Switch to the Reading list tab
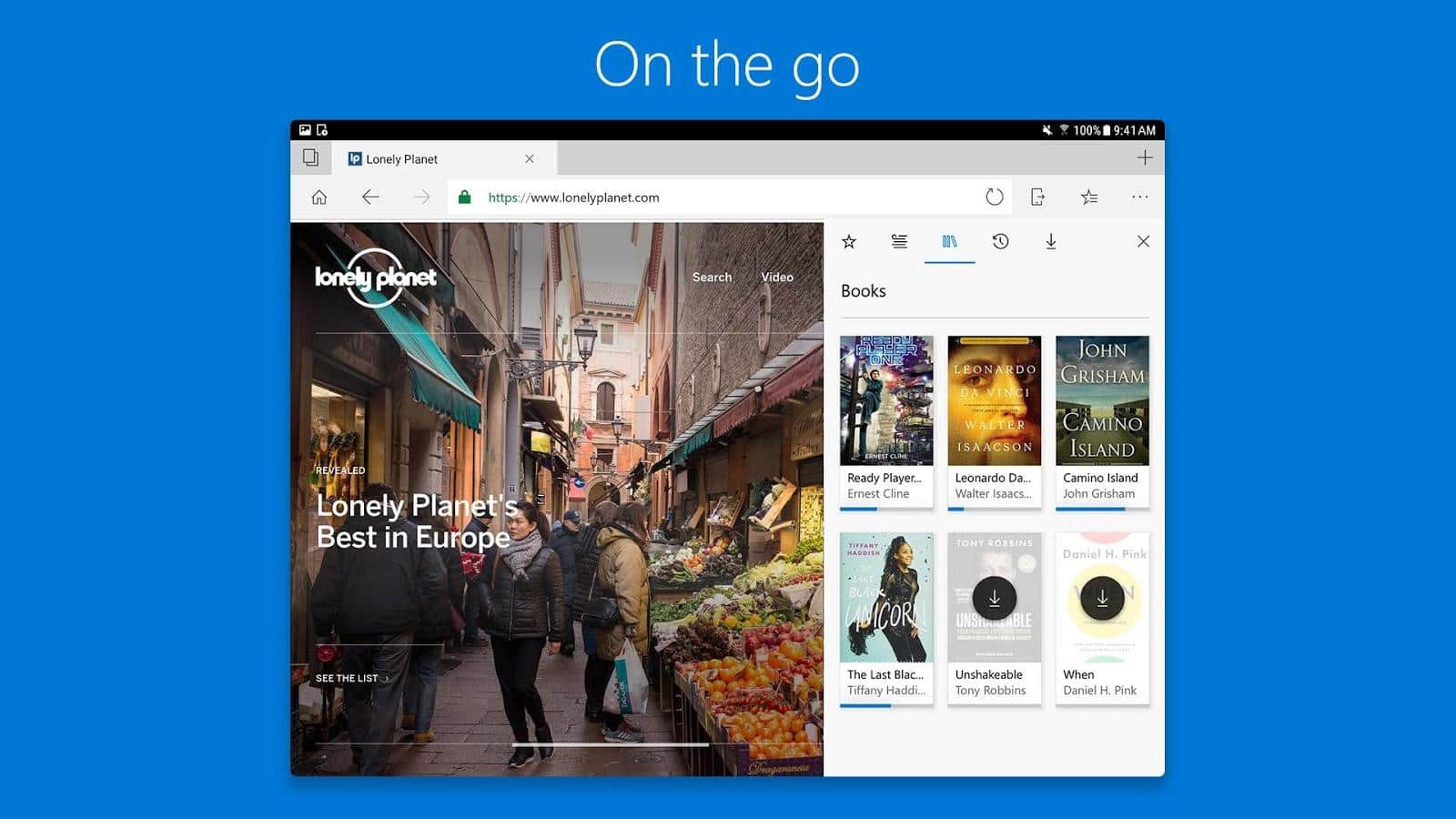This screenshot has height=819, width=1456. (x=899, y=241)
